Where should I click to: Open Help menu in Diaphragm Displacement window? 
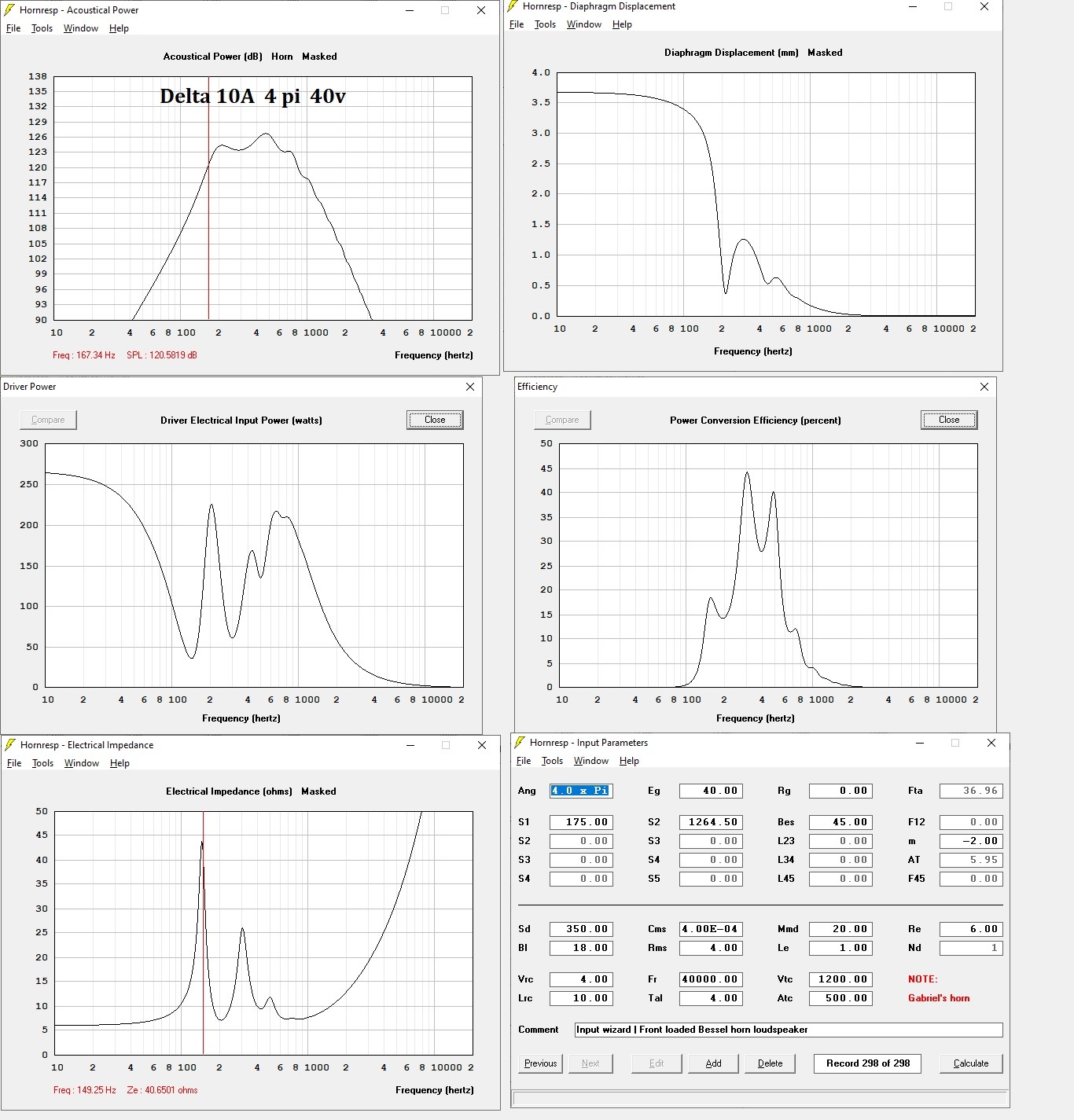(x=622, y=24)
